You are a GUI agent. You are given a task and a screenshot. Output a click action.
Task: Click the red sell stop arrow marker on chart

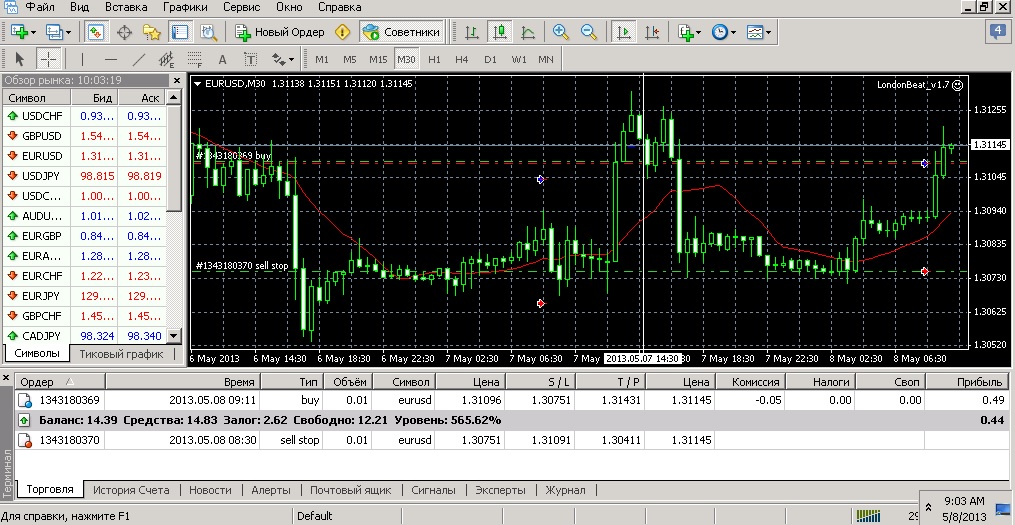(925, 271)
